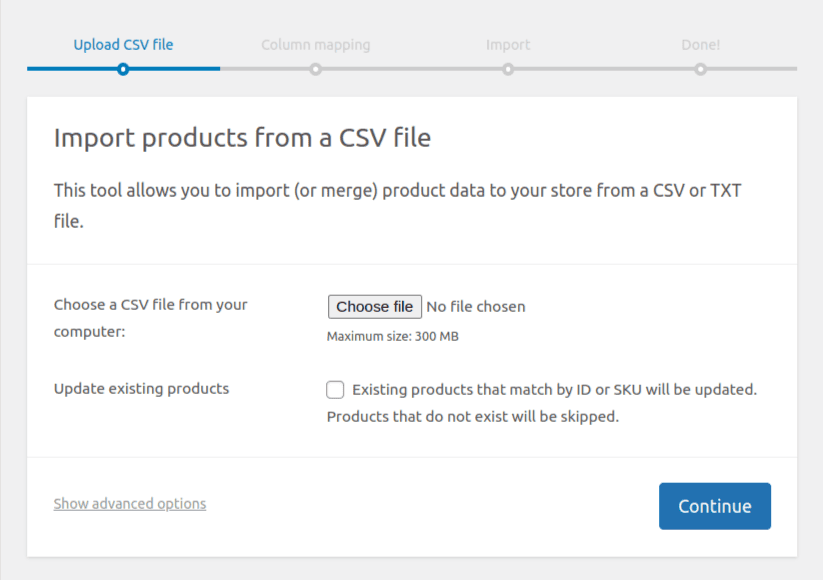Select the Import step label
The height and width of the screenshot is (580, 823).
(508, 44)
